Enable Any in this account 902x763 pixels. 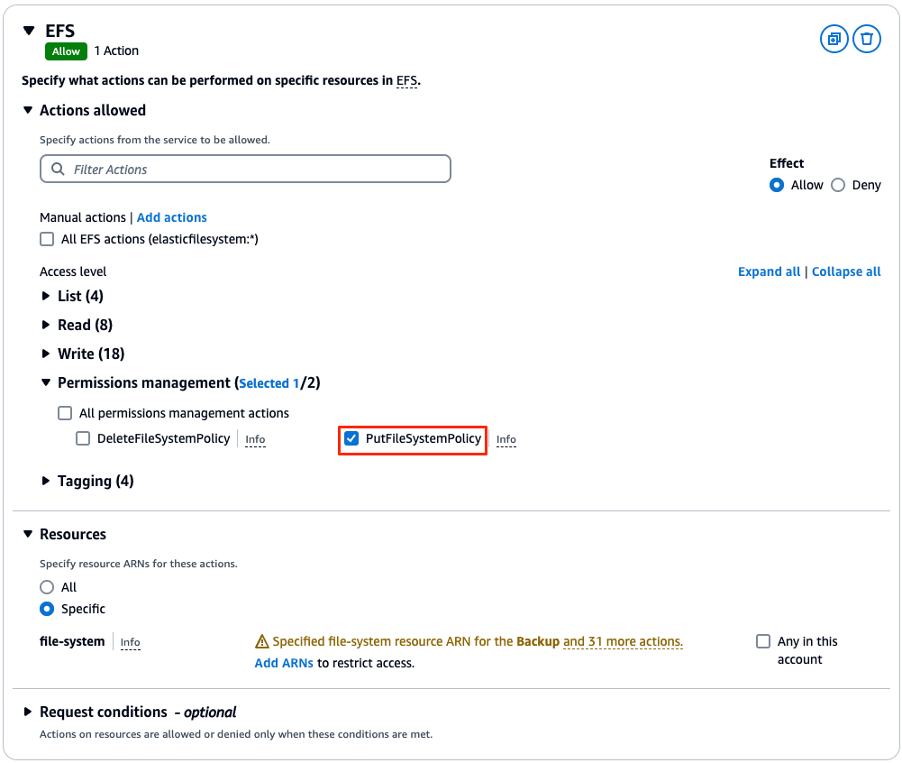(x=763, y=641)
